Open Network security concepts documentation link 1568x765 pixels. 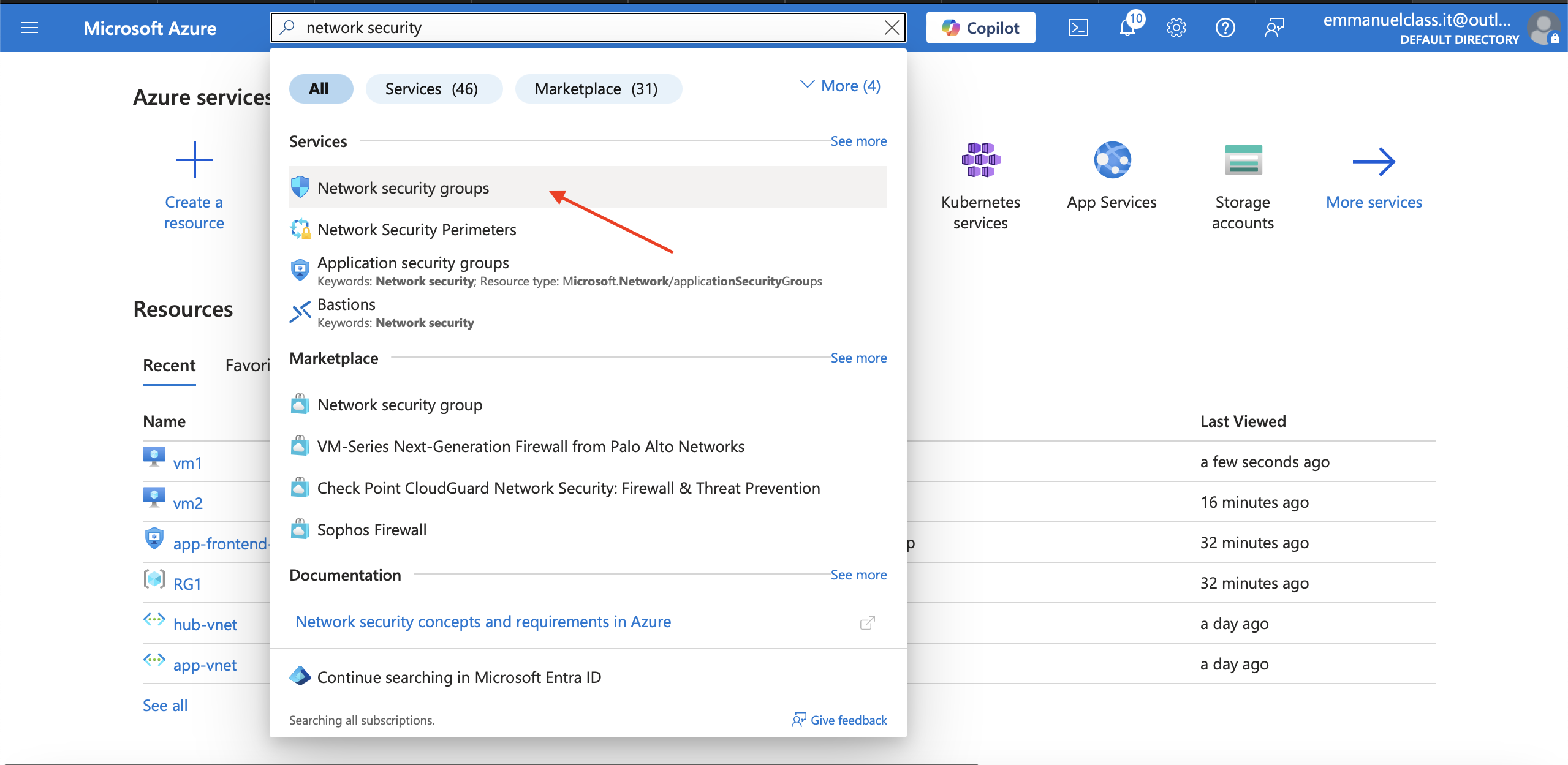tap(483, 622)
